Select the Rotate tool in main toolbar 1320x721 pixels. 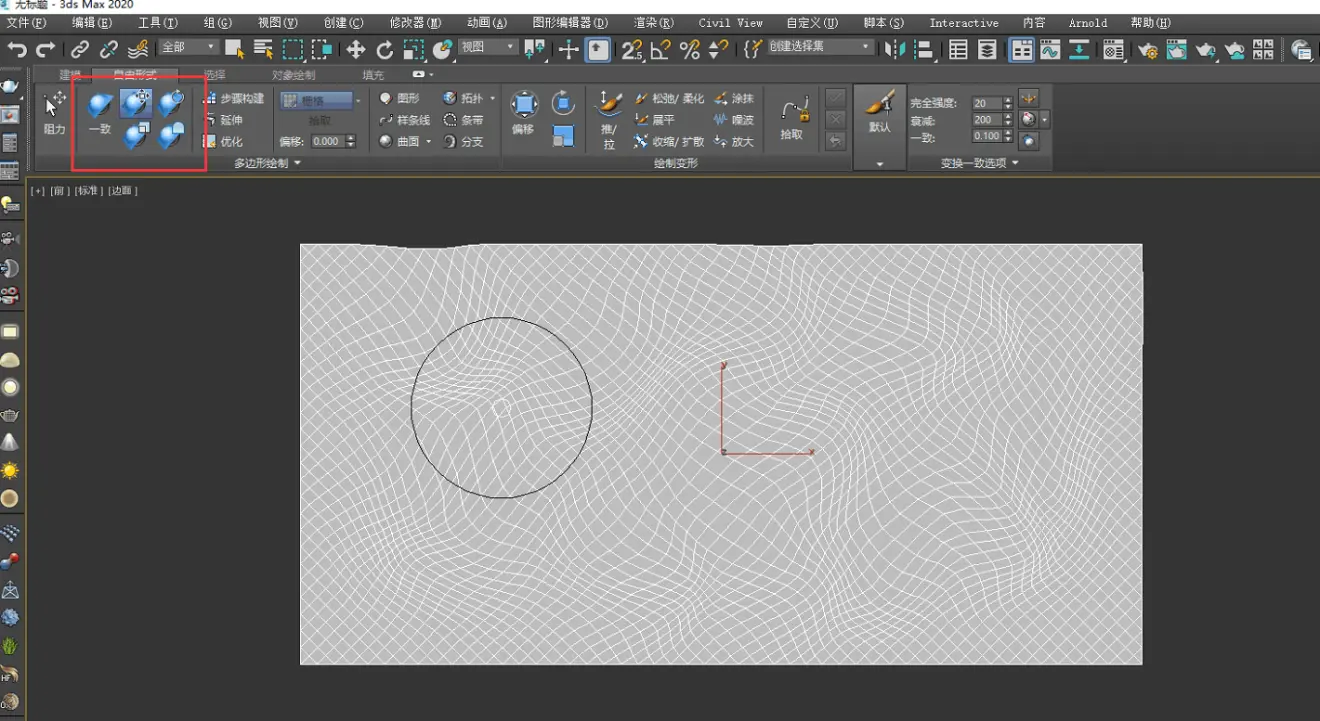point(385,49)
